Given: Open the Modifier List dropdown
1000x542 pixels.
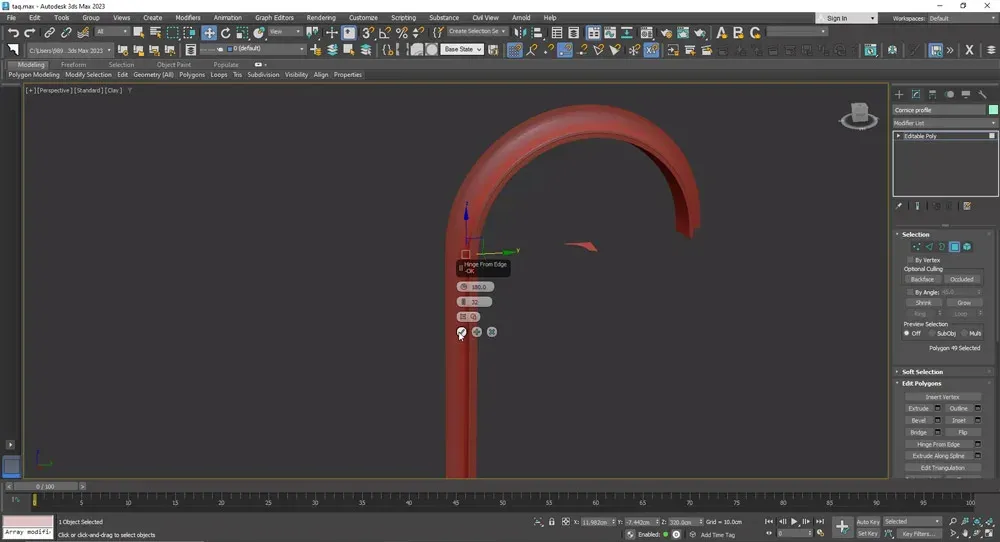Looking at the screenshot, I should pyautogui.click(x=945, y=123).
